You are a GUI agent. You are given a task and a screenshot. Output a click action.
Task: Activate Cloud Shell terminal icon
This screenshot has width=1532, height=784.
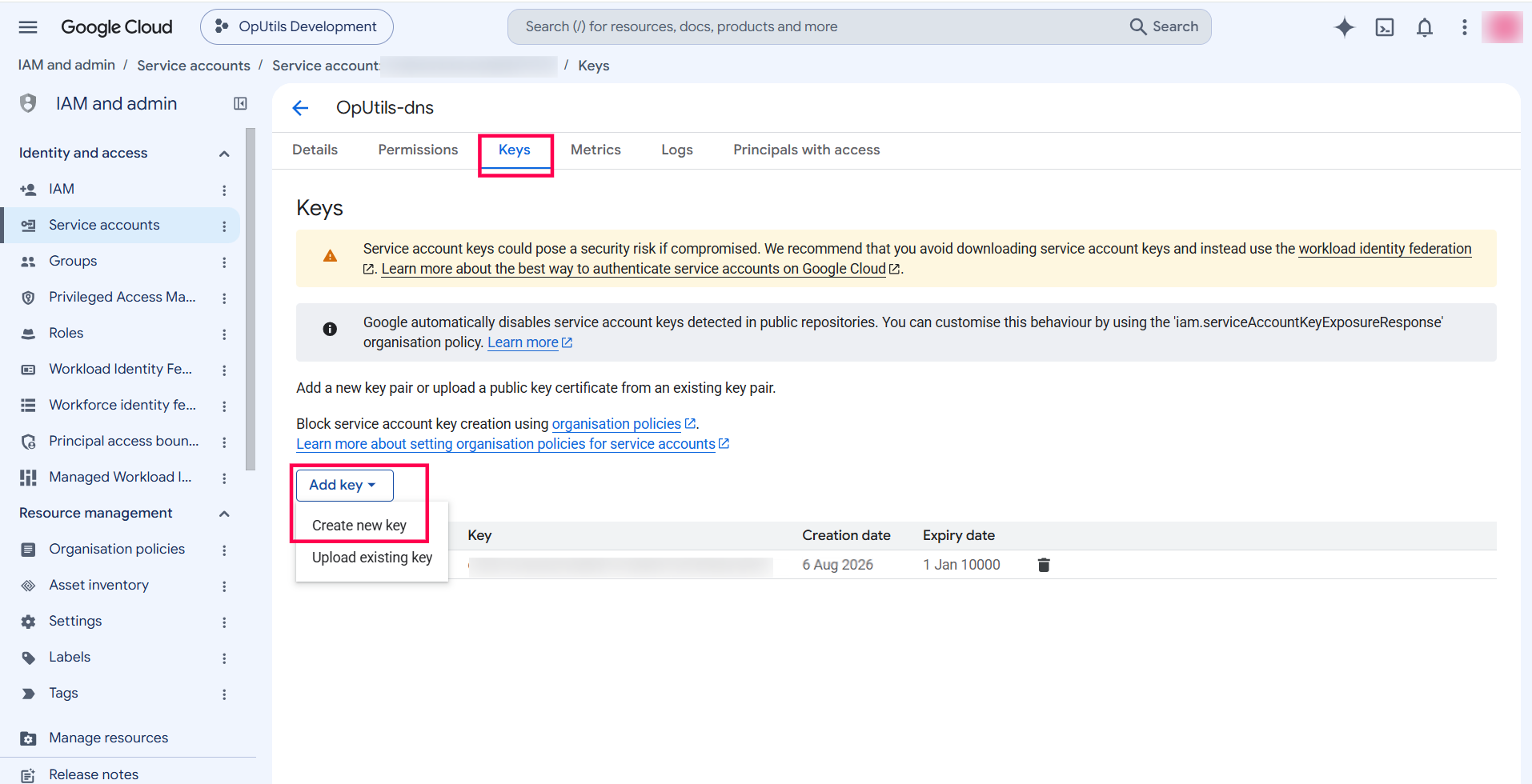coord(1385,27)
